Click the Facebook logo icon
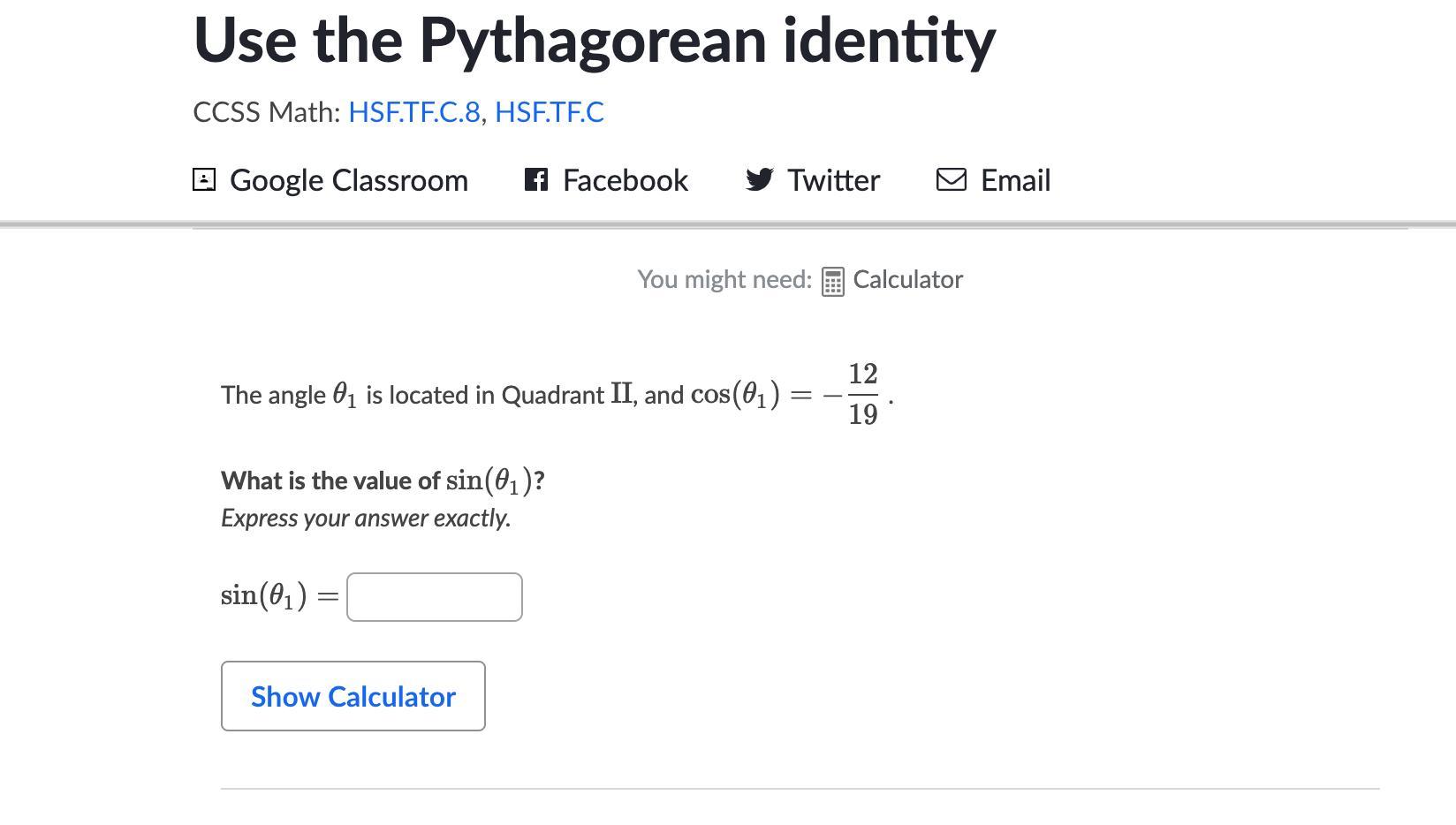The width and height of the screenshot is (1456, 825). click(x=535, y=180)
